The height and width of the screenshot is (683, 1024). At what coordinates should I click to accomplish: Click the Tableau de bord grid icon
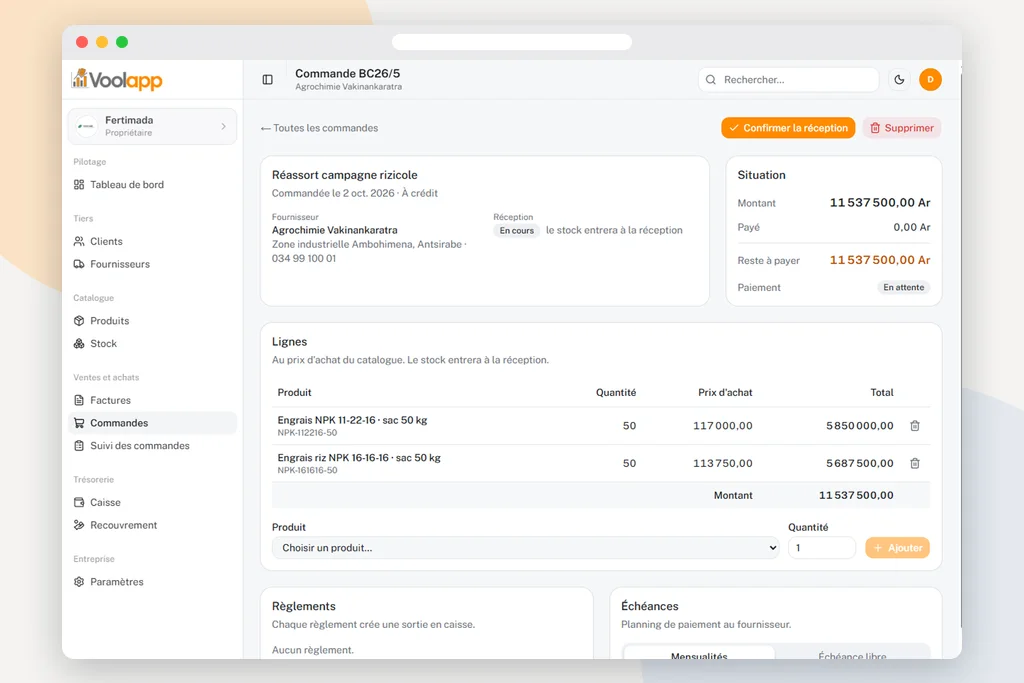[x=79, y=185]
